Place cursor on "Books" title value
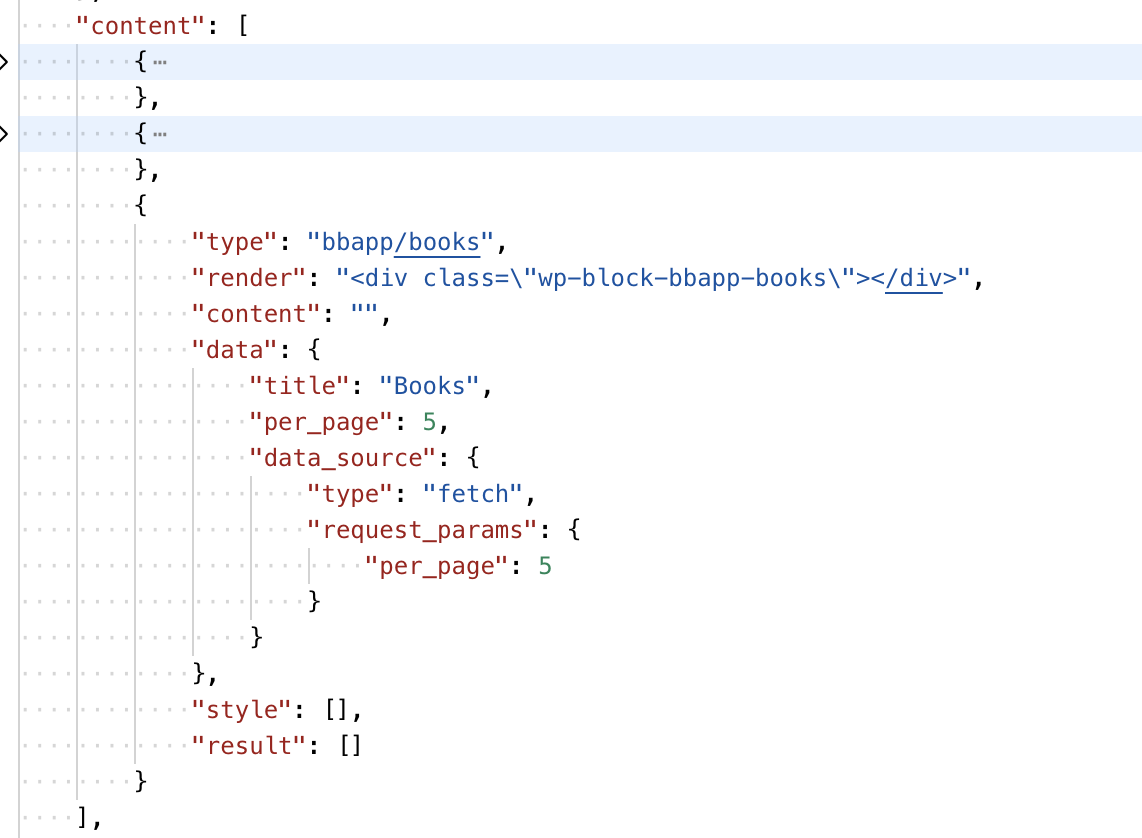 (430, 386)
